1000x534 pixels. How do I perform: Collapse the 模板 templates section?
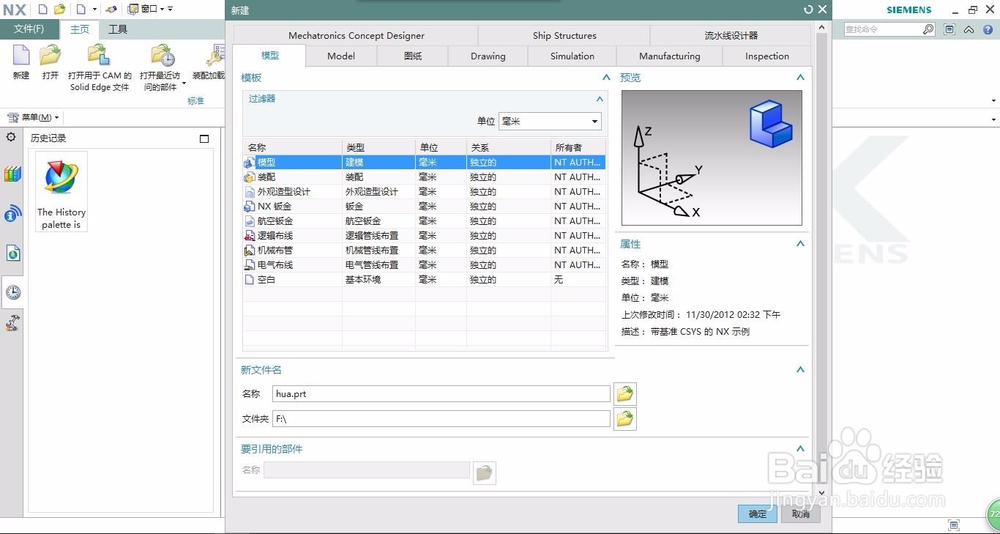coord(606,77)
